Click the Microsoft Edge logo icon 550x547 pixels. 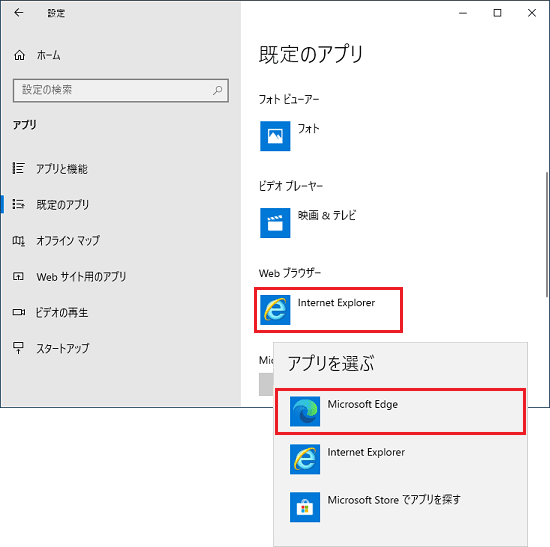pos(305,411)
